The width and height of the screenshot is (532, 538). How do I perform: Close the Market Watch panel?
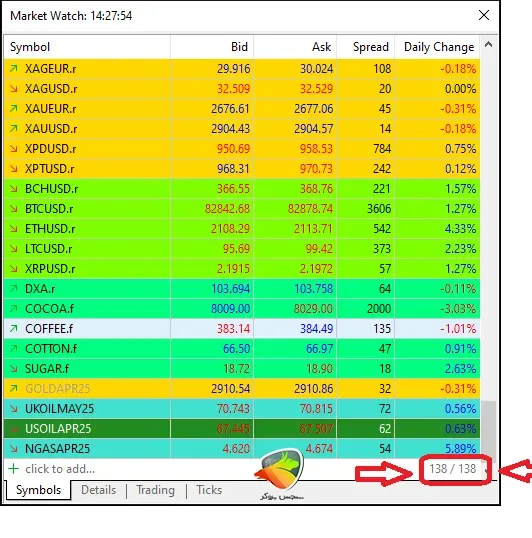click(x=484, y=15)
